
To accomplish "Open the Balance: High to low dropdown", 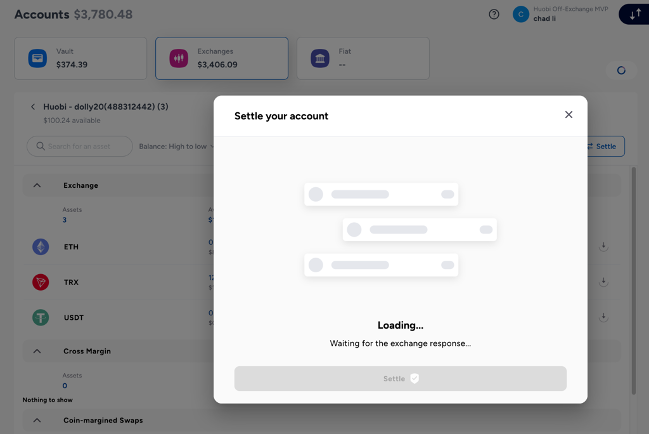I will [175, 146].
